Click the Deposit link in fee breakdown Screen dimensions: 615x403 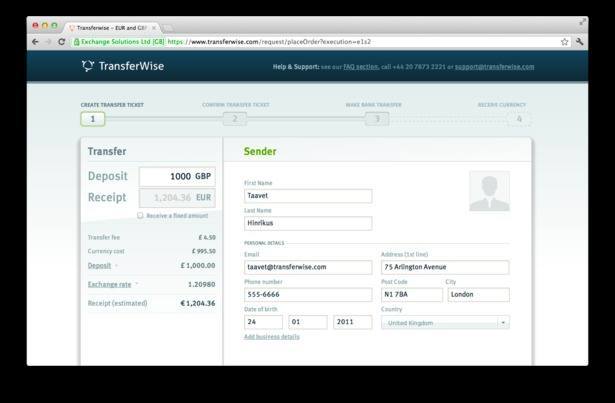[99, 266]
